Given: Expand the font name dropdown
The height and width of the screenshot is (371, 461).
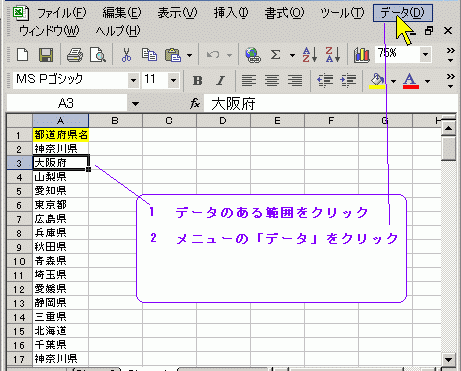Looking at the screenshot, I should click(133, 80).
